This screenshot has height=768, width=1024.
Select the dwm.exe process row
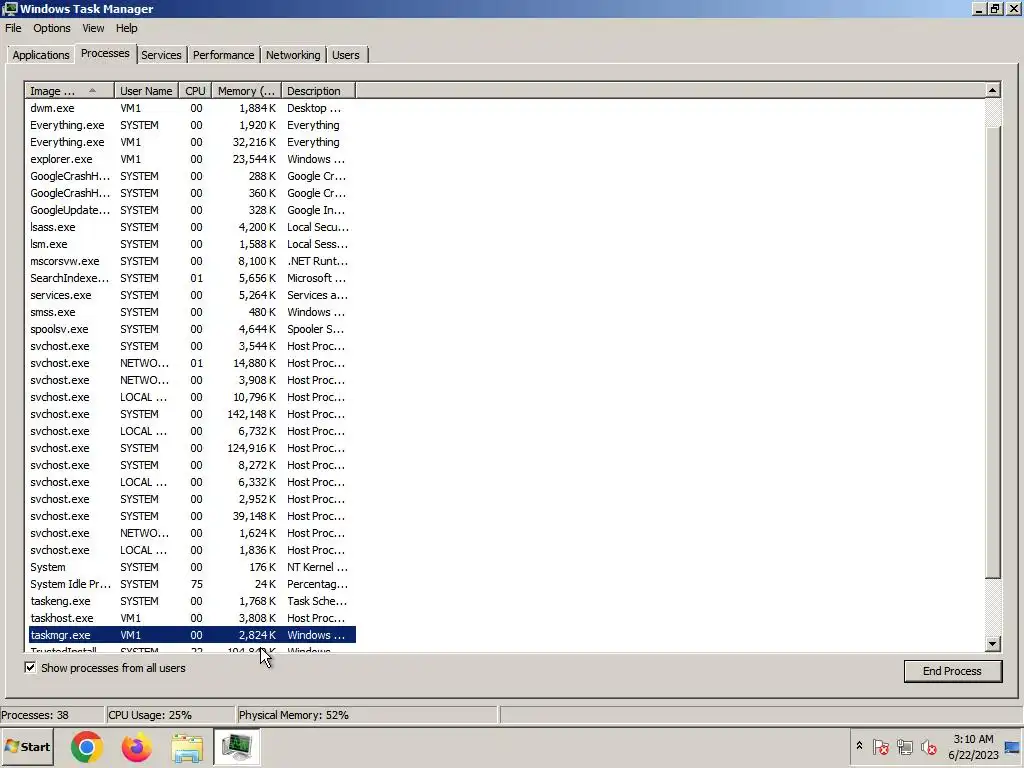[192, 108]
